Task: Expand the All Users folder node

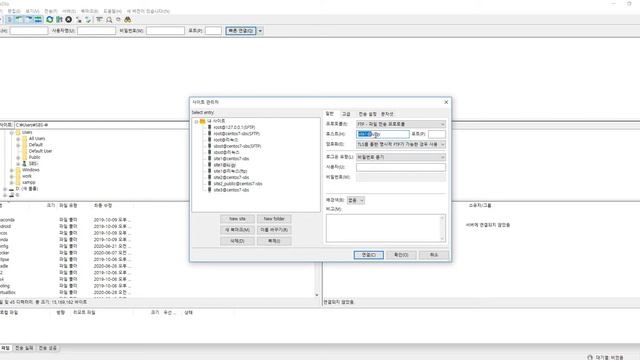Action: 18,139
